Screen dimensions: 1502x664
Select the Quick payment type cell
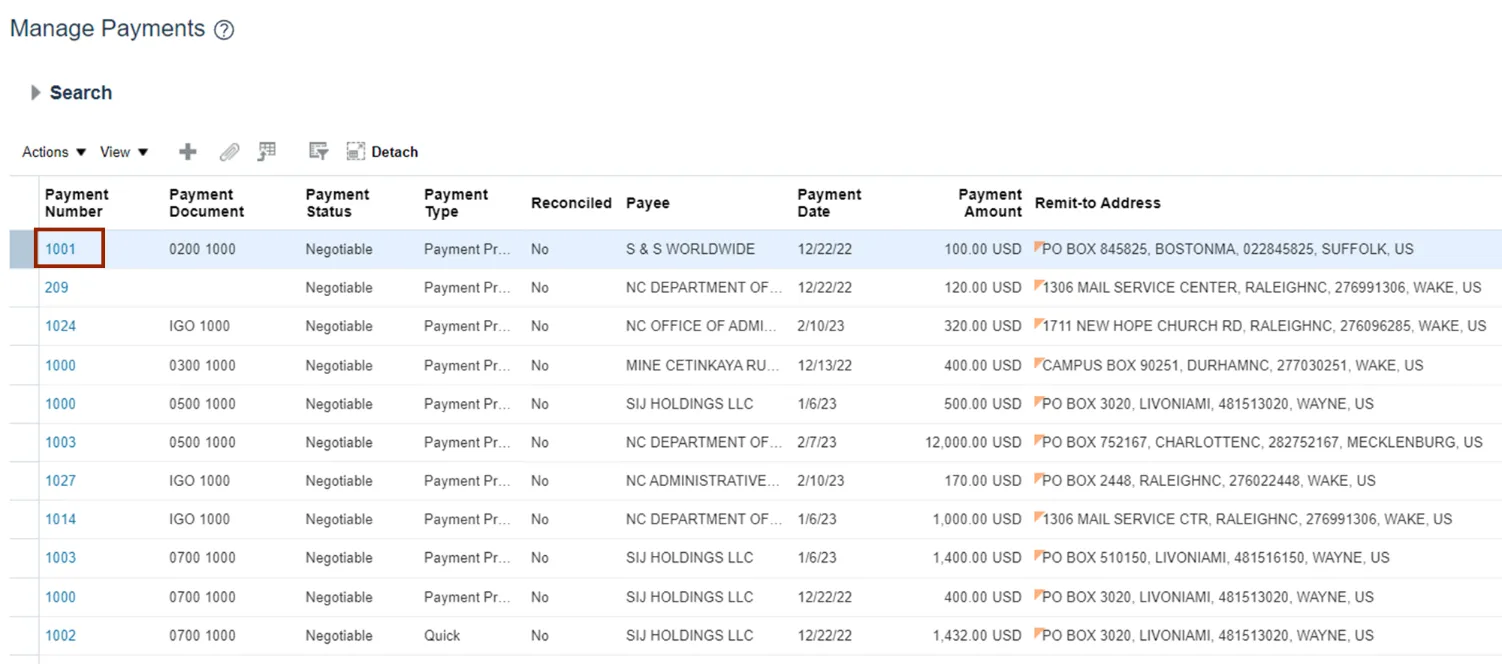(x=442, y=636)
